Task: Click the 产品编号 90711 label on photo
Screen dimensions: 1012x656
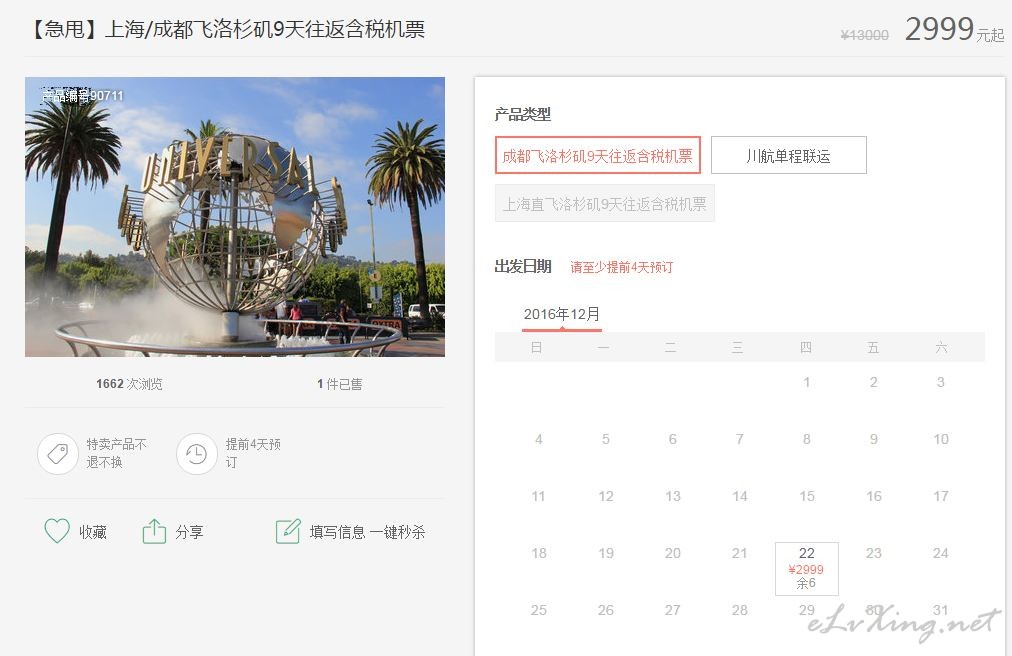Action: [82, 96]
